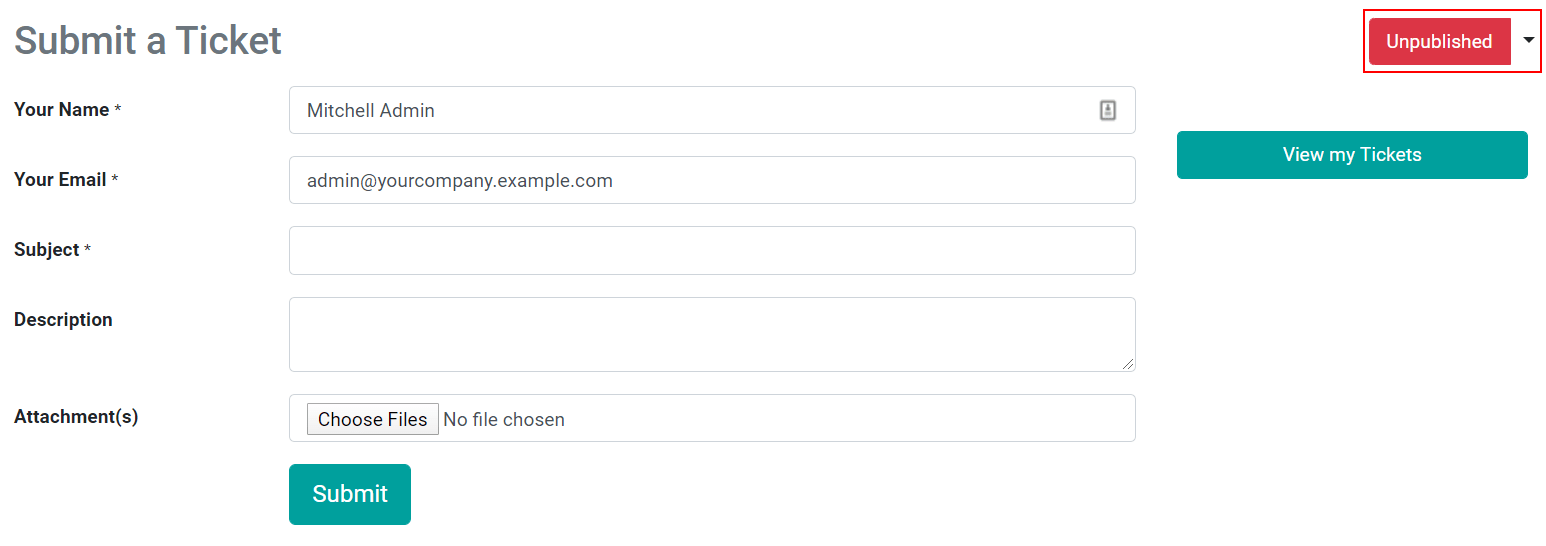The image size is (1546, 546).
Task: Toggle the red Unpublished button
Action: (x=1438, y=42)
